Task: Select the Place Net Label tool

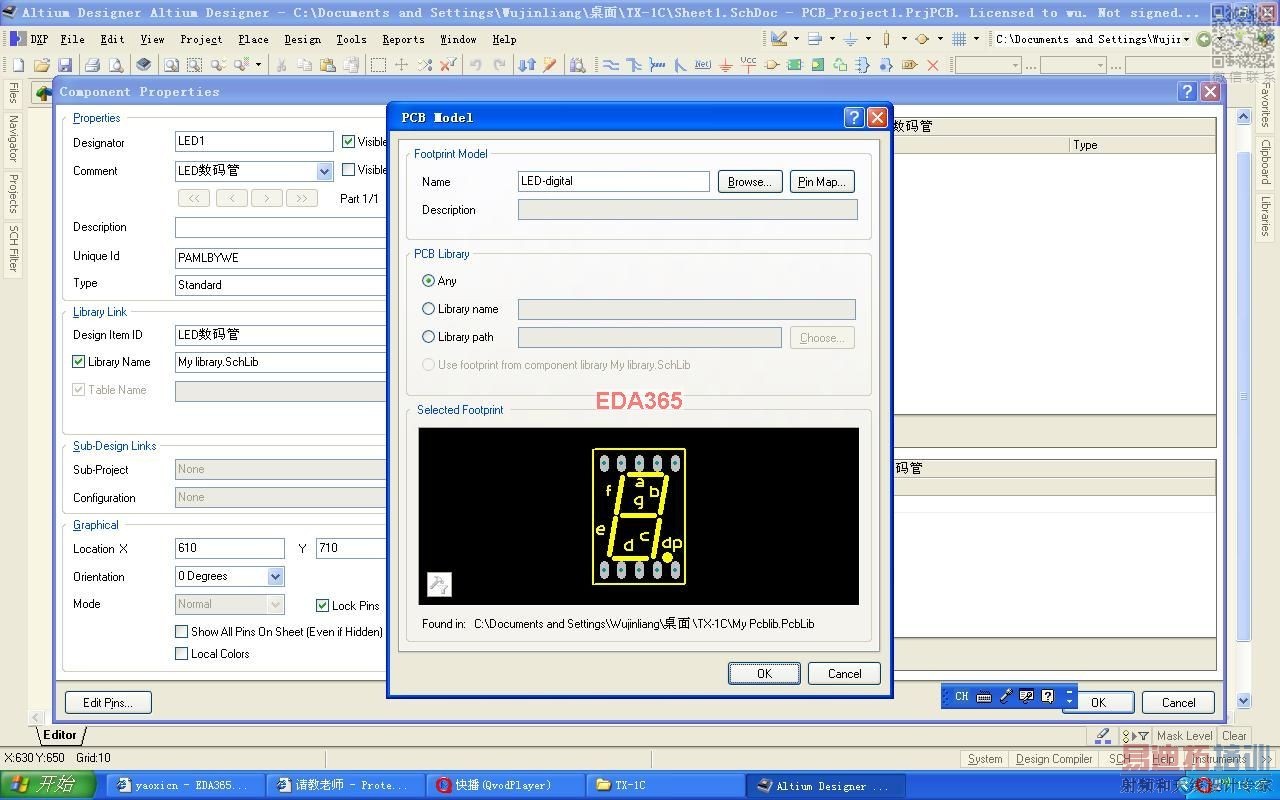Action: pyautogui.click(x=703, y=65)
